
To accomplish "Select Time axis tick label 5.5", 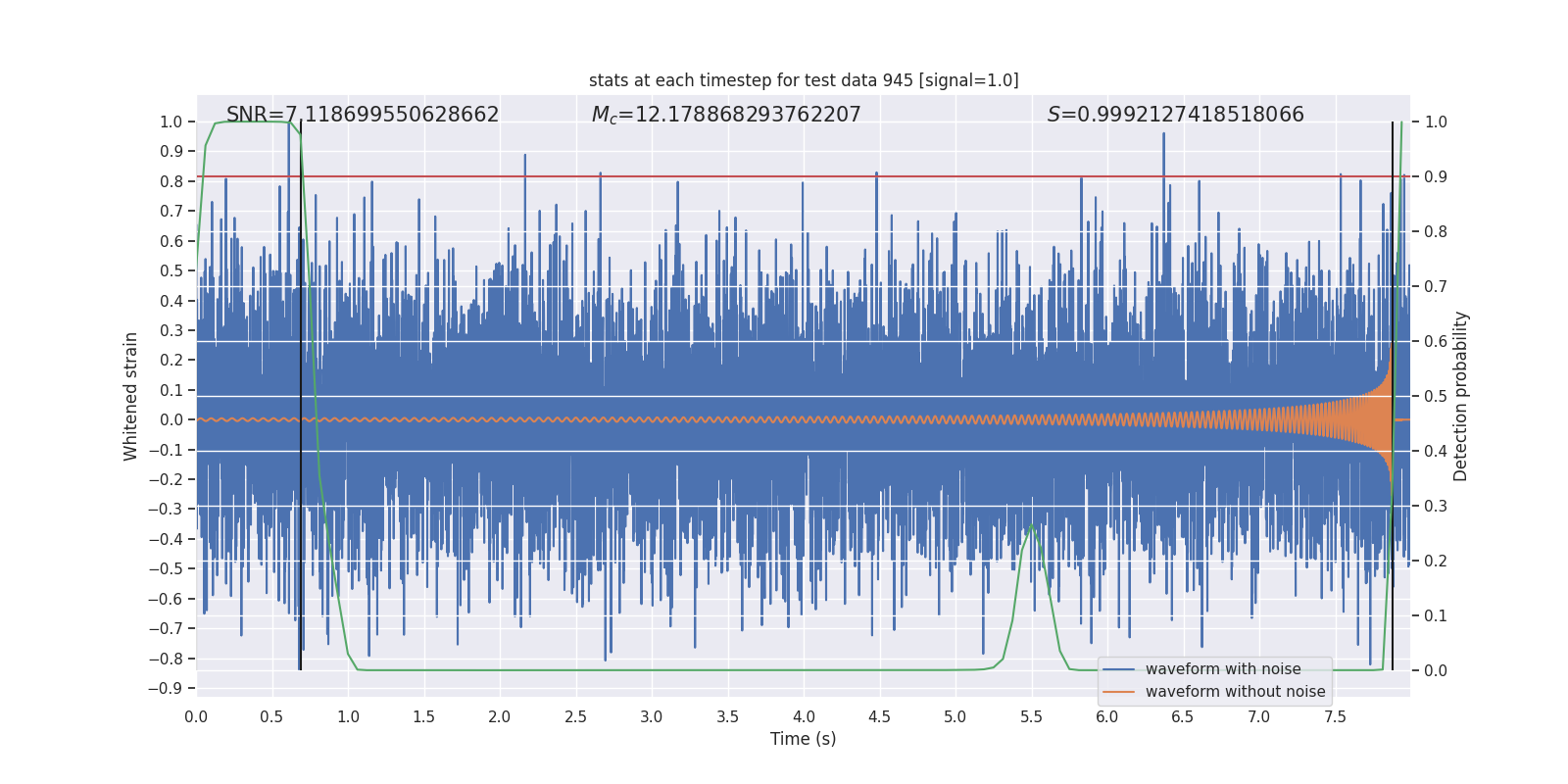I will [x=1031, y=716].
